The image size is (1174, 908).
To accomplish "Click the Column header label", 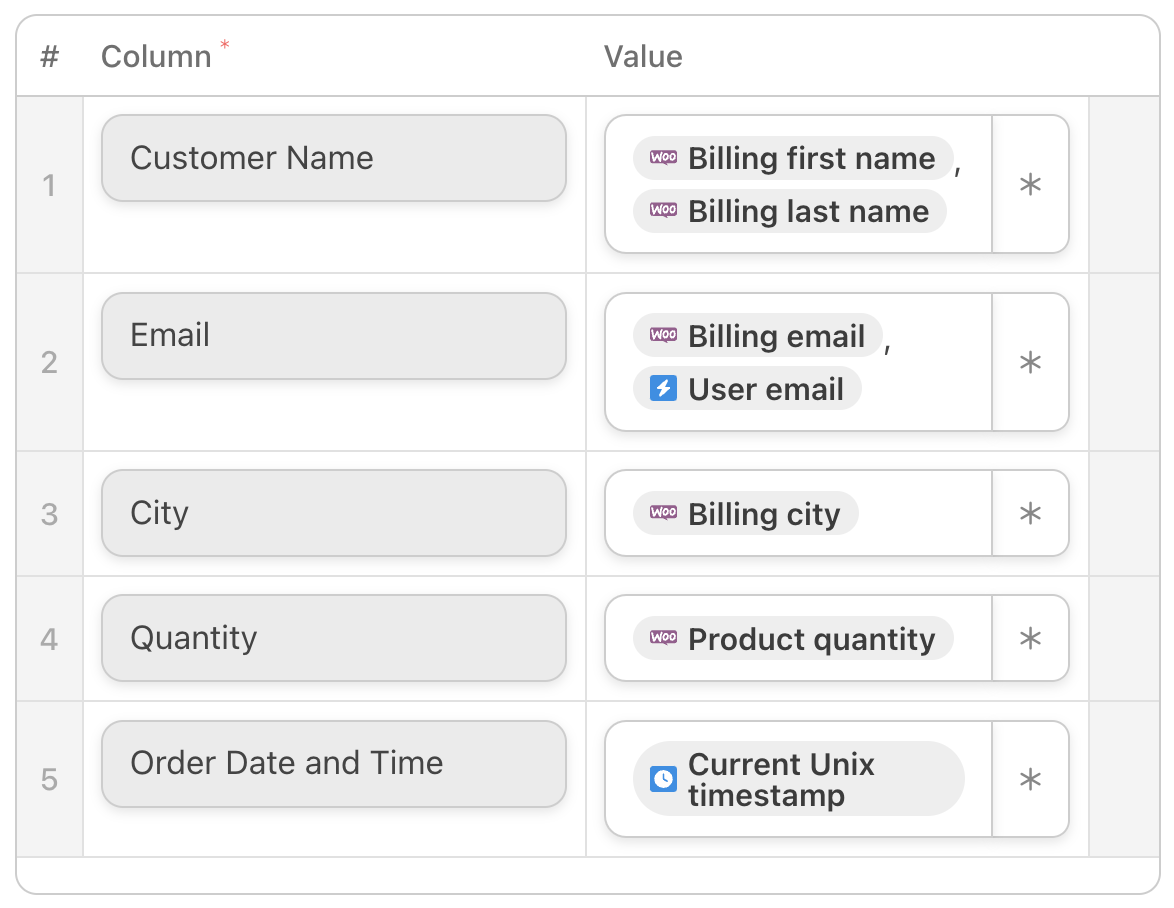I will click(x=156, y=57).
